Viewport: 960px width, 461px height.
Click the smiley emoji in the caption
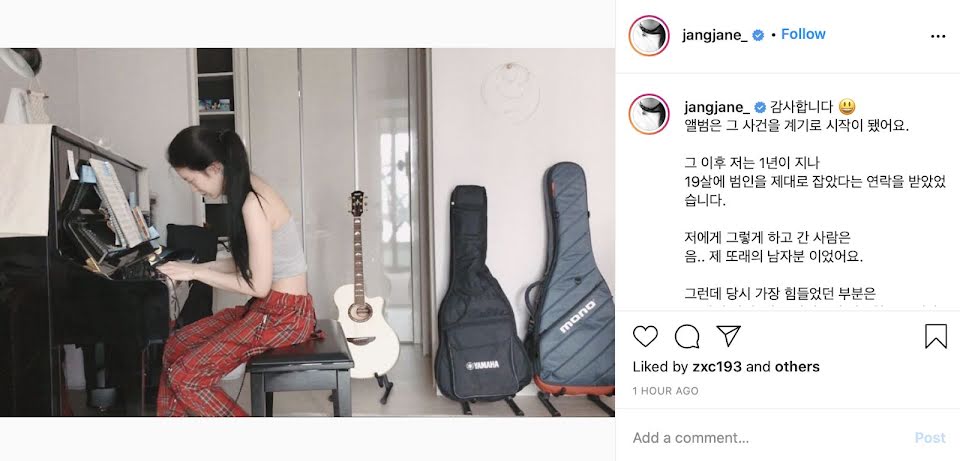pyautogui.click(x=847, y=107)
